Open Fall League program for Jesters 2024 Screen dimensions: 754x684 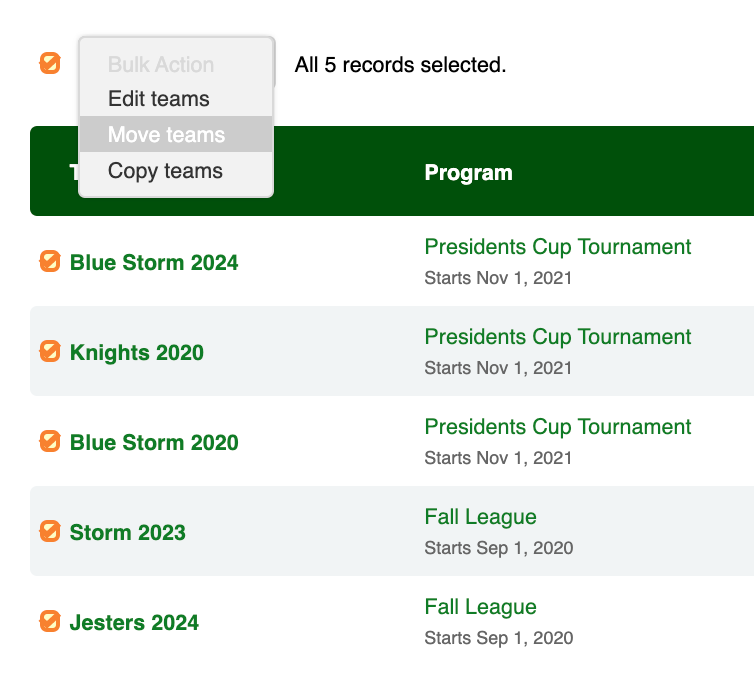click(480, 607)
